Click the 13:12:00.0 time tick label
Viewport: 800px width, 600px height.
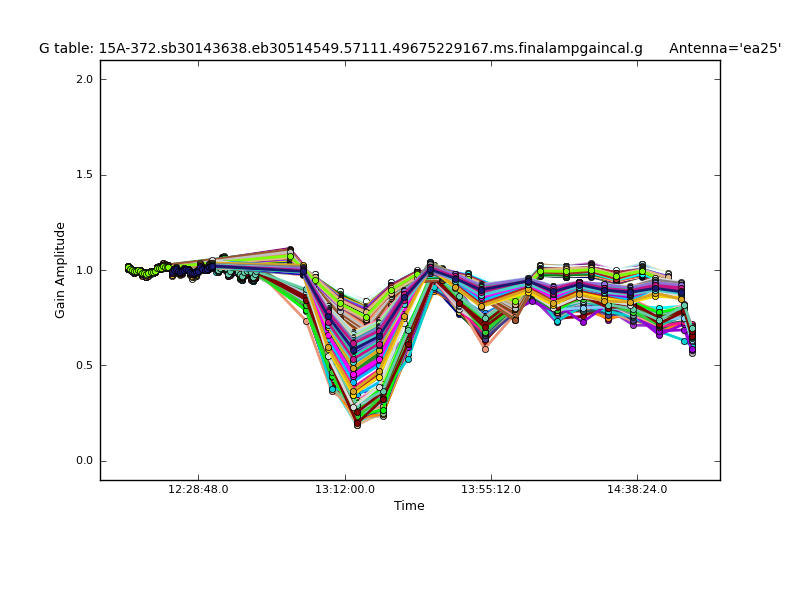coord(345,489)
